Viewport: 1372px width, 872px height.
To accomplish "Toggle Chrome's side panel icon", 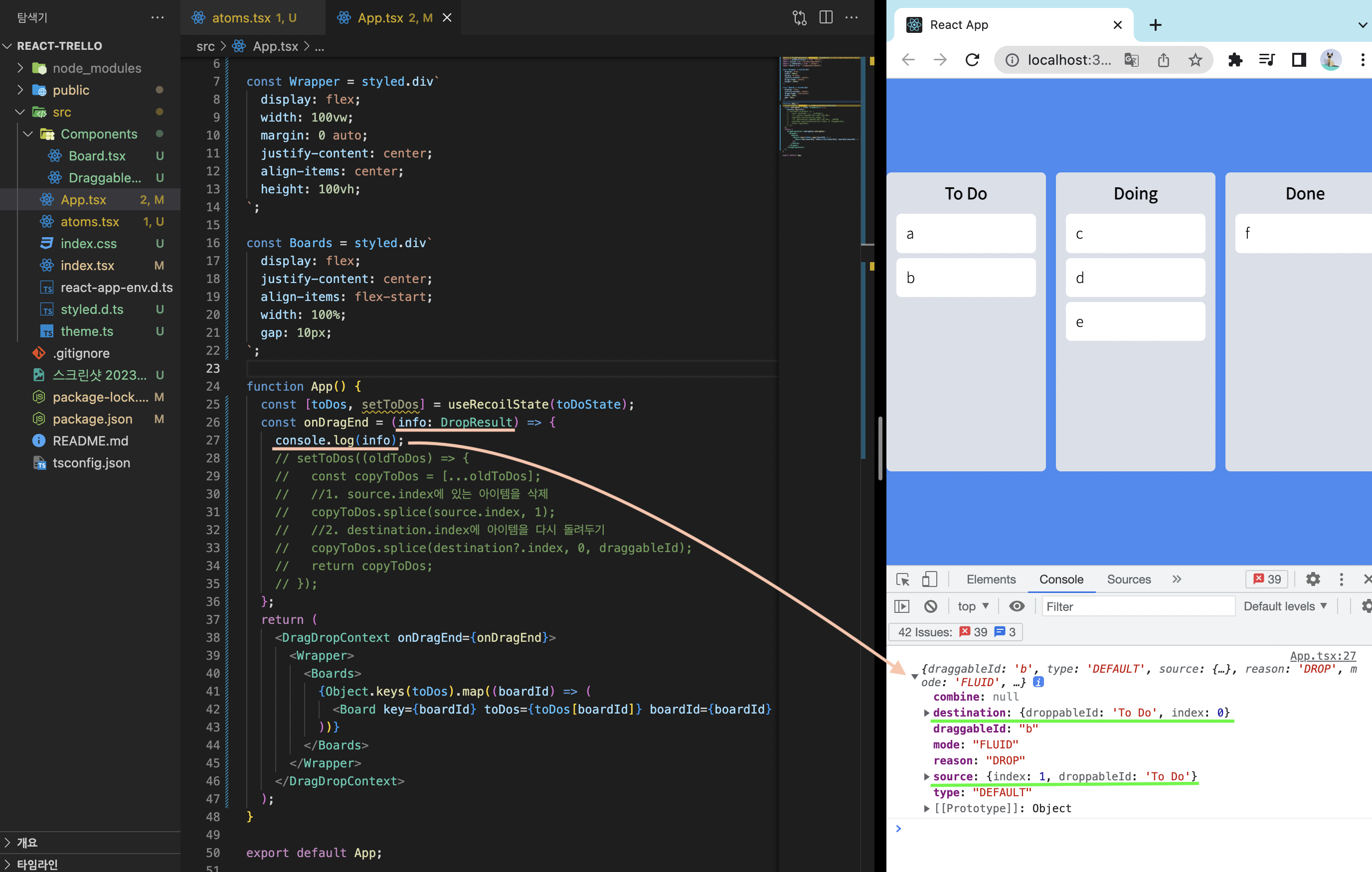I will (x=1299, y=60).
